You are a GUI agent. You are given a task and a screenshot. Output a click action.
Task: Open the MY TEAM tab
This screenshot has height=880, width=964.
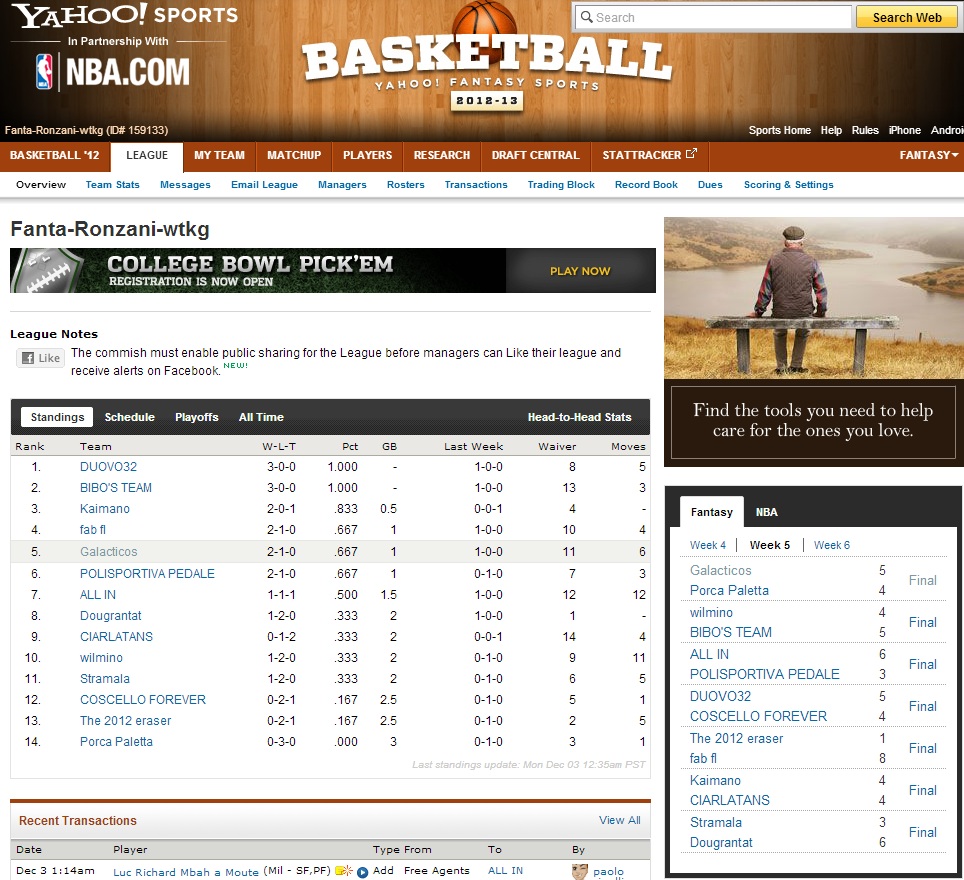(219, 155)
